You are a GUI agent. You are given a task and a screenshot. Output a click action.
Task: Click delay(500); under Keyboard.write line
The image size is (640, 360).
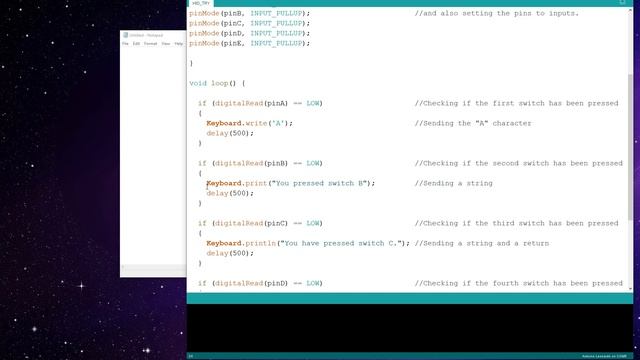[x=230, y=133]
